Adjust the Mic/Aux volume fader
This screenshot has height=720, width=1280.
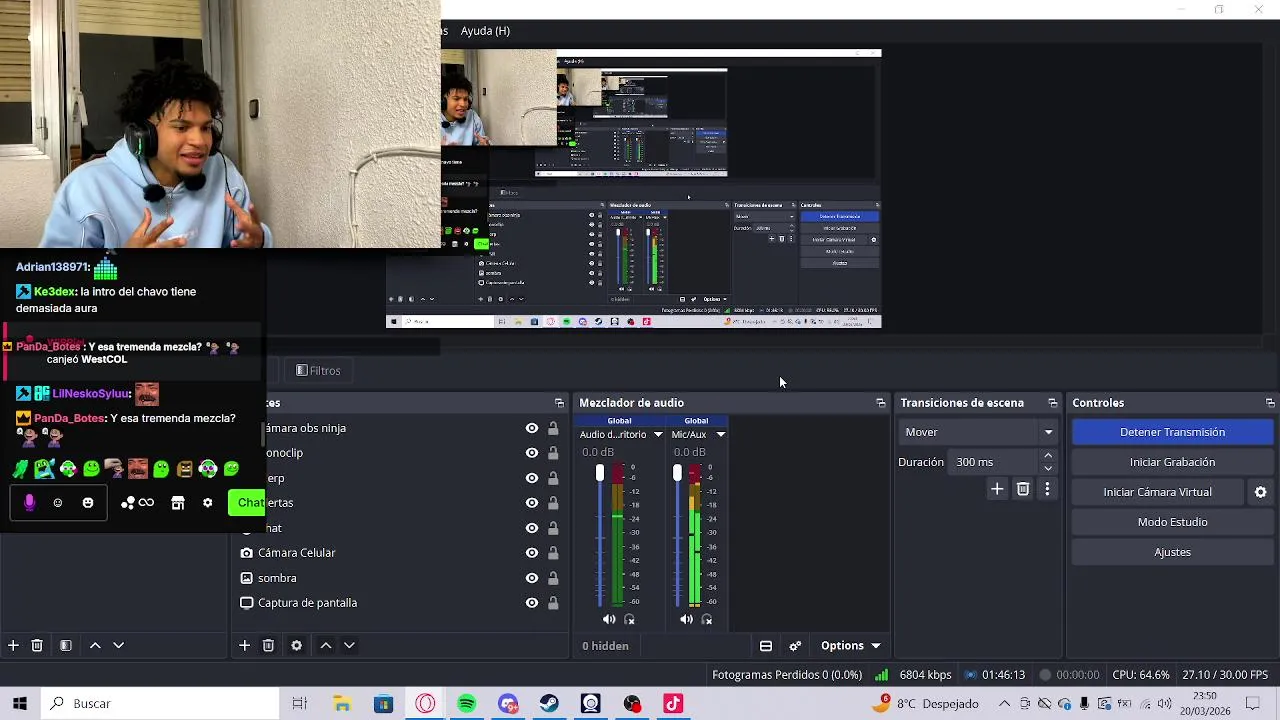[677, 474]
